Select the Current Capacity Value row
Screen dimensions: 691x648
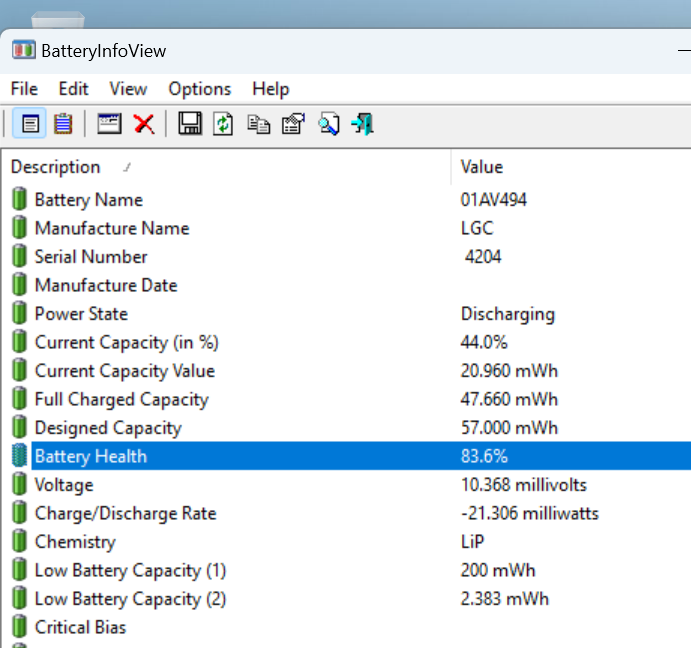[x=346, y=371]
